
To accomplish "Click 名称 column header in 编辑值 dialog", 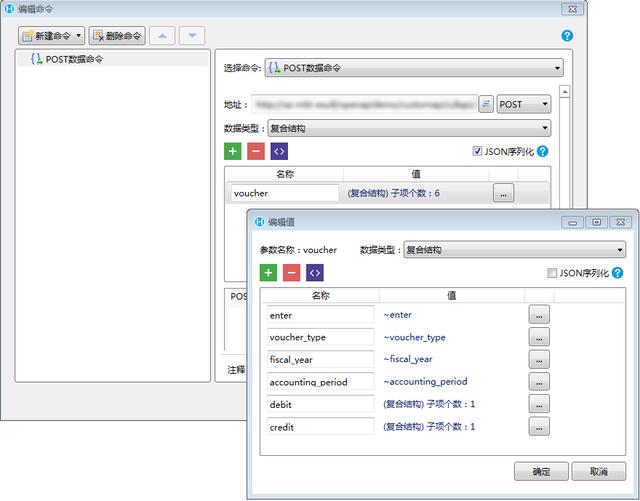I will [320, 296].
